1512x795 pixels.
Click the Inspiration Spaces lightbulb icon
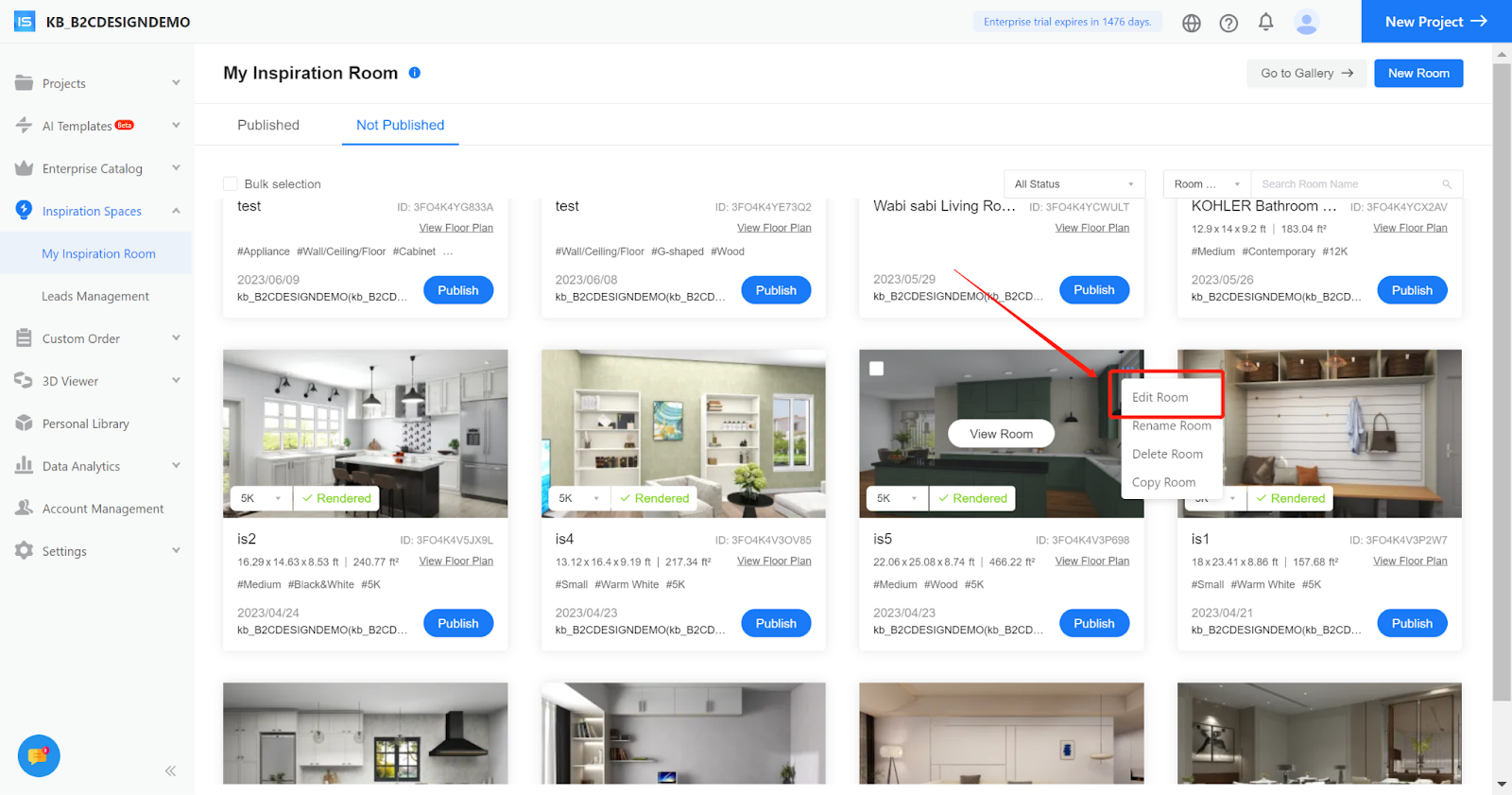25,210
